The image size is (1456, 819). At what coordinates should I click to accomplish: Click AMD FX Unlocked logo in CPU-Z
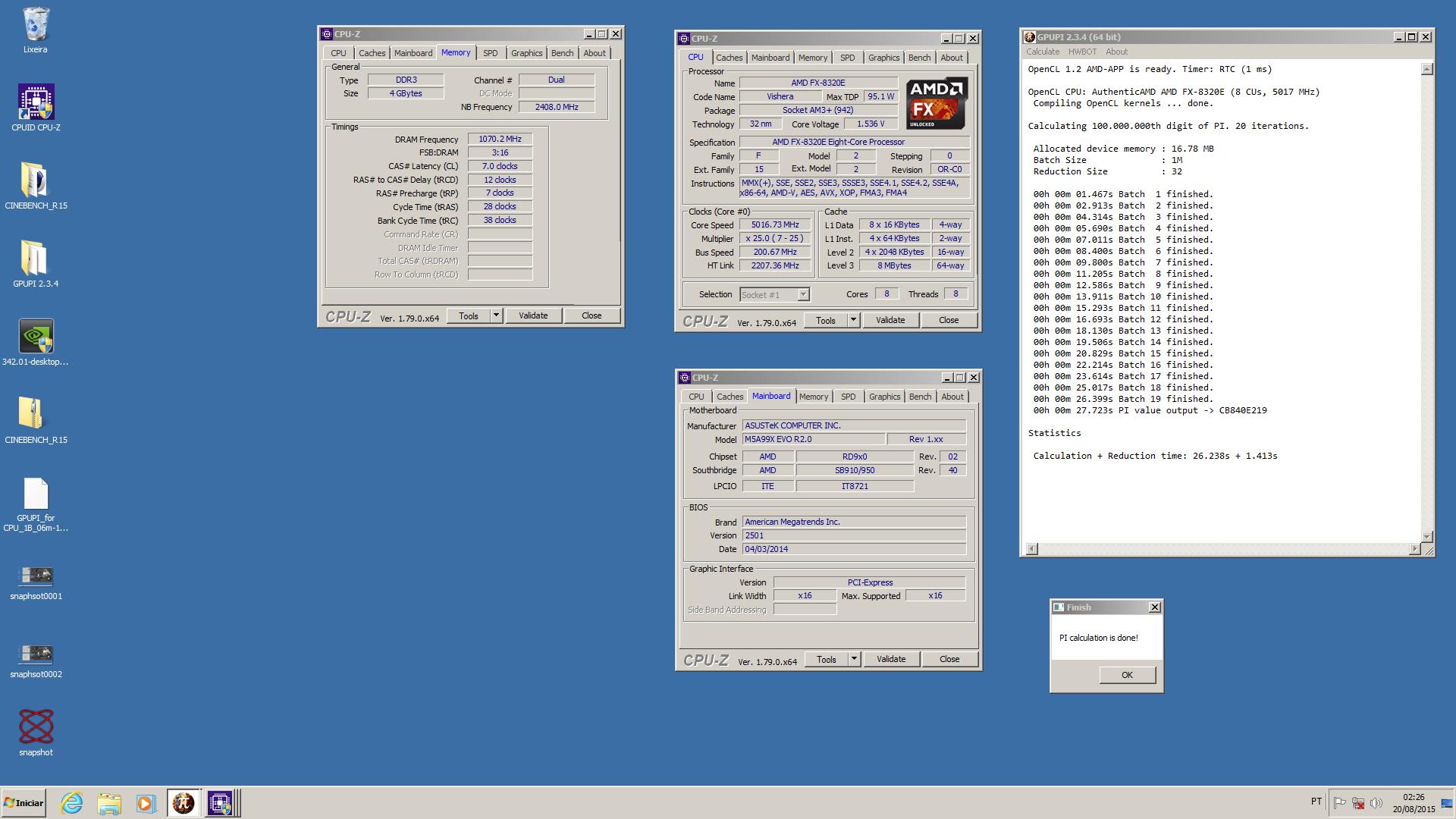[937, 102]
